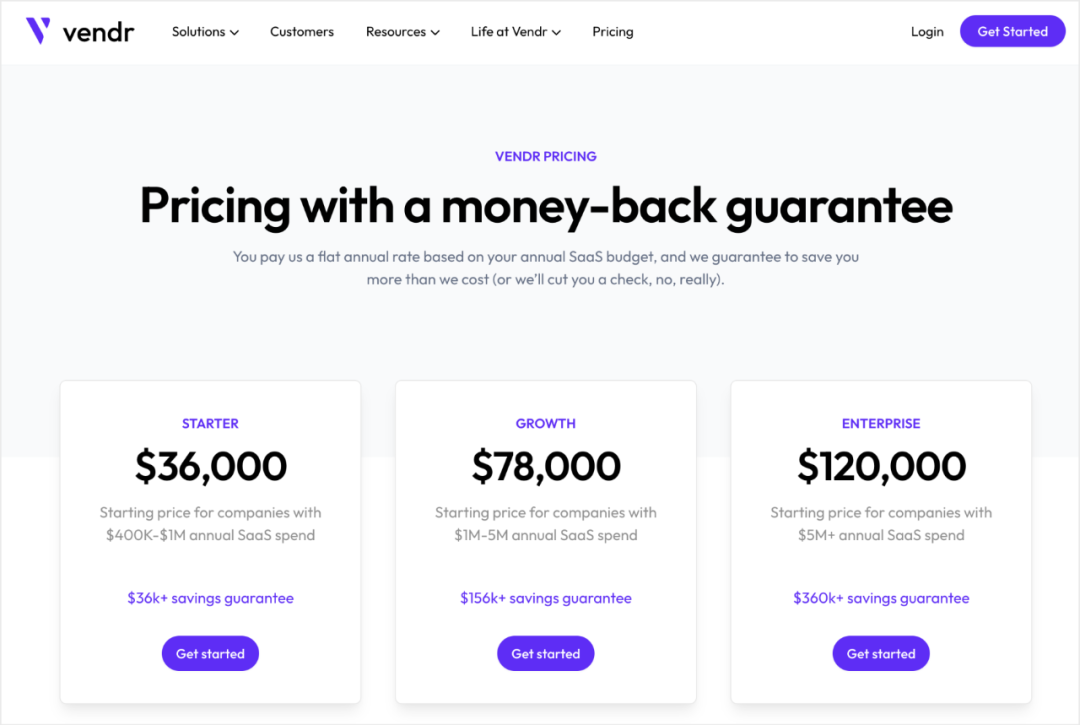Click the vendr wordmark in header
Image resolution: width=1080 pixels, height=725 pixels.
click(98, 32)
